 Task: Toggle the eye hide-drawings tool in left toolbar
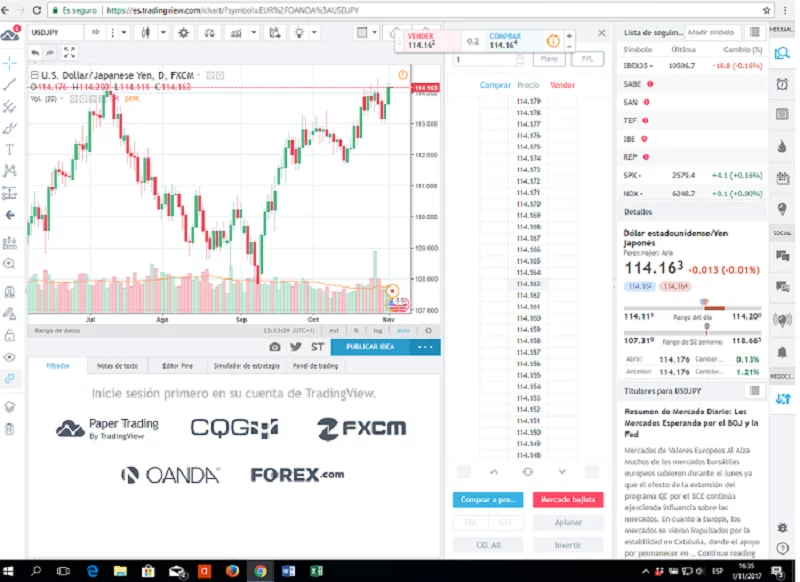point(10,357)
